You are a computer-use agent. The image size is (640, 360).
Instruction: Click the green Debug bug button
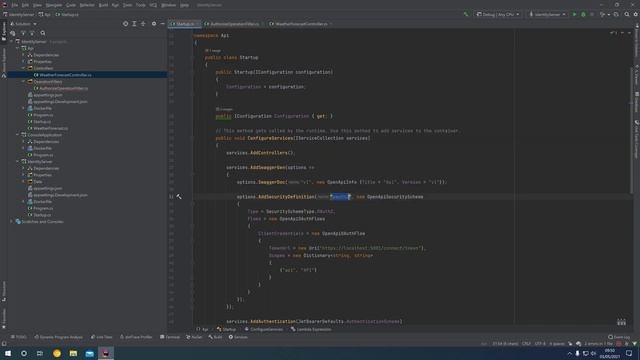point(583,14)
